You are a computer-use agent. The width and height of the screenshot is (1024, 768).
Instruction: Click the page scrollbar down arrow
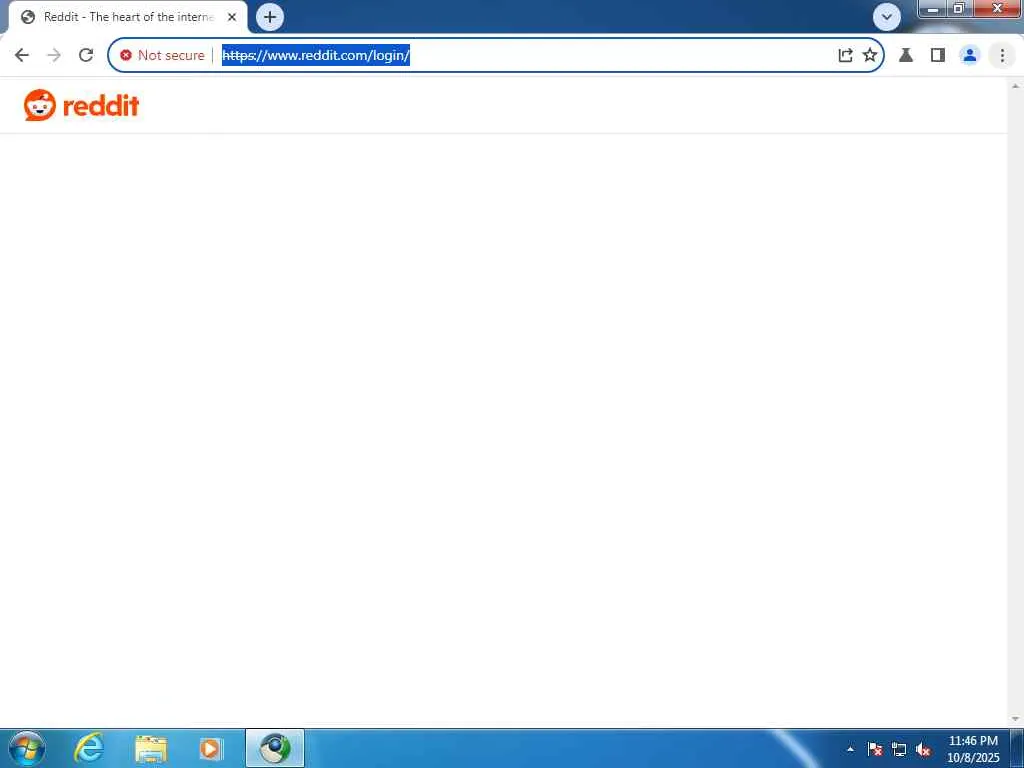1016,718
